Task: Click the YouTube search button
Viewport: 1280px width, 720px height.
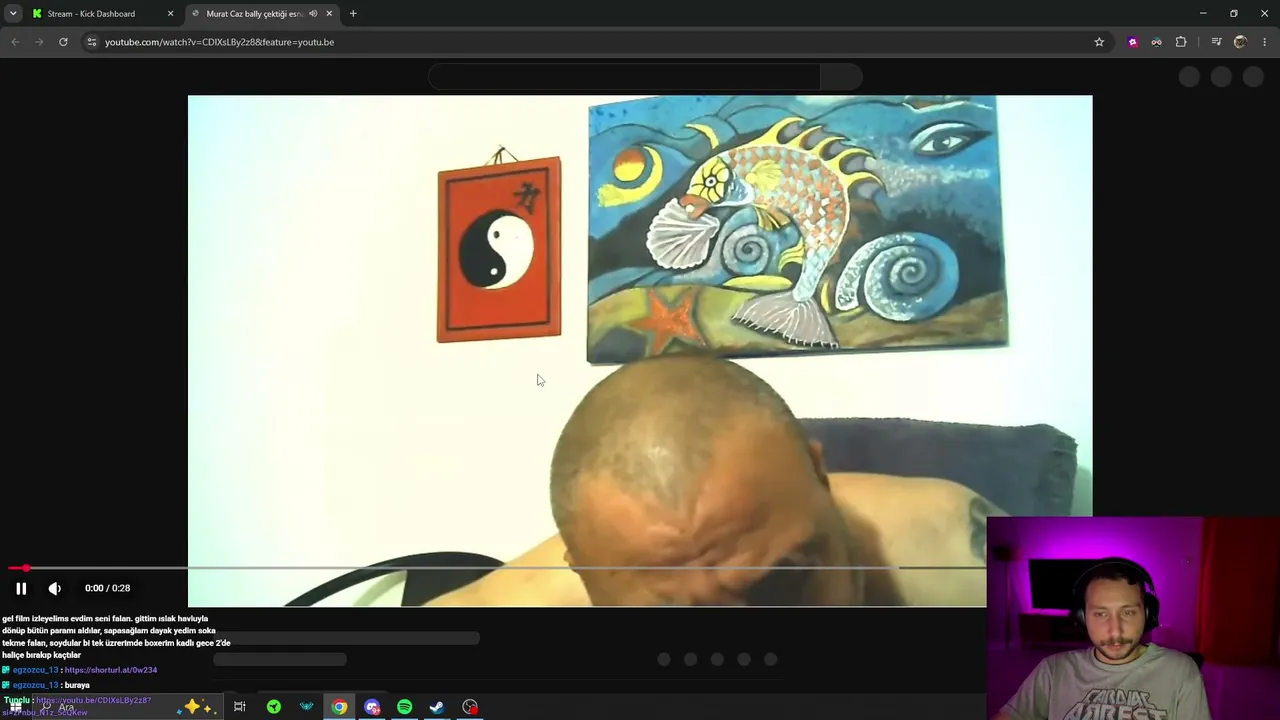Action: [841, 77]
